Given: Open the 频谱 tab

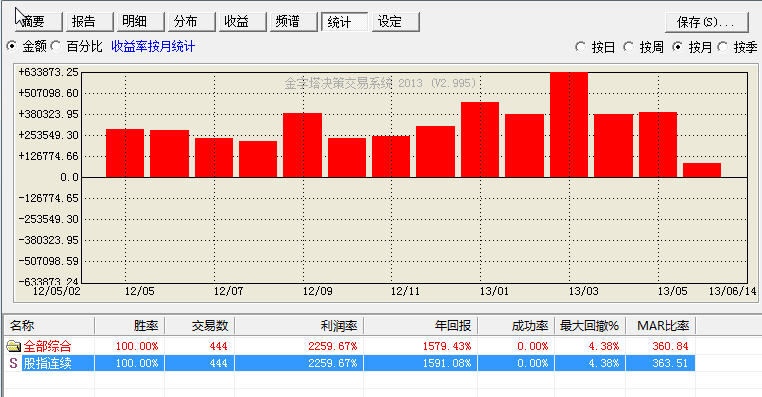Looking at the screenshot, I should 294,21.
